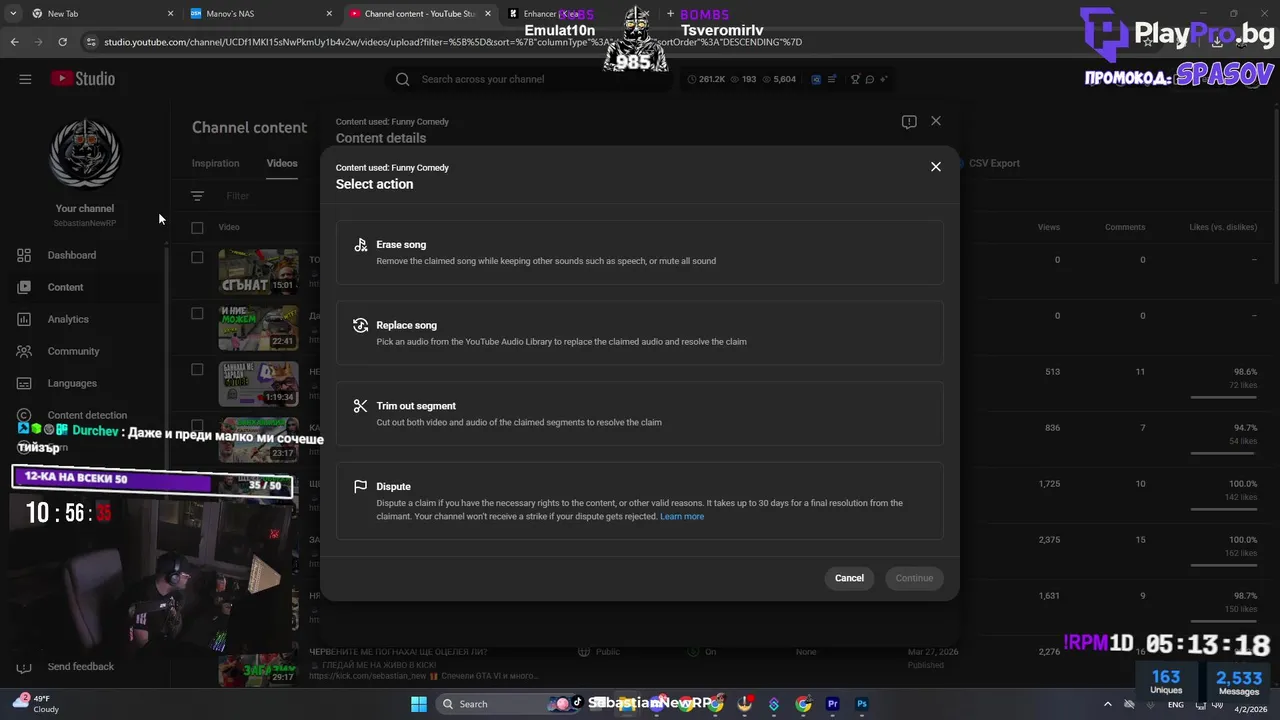Check the box for the 1:19:34 video
This screenshot has height=720, width=1280.
197,369
